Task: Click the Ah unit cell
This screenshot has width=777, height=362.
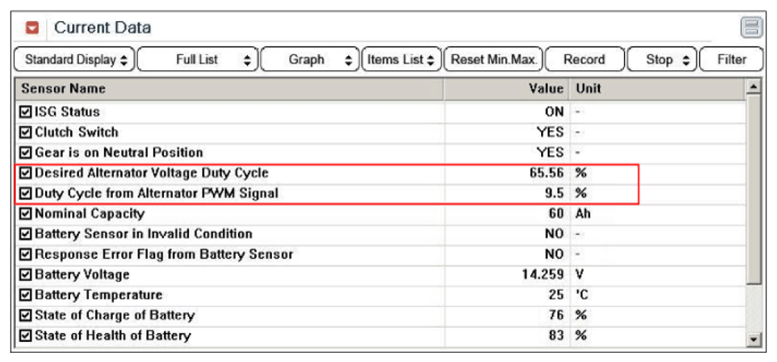Action: [583, 214]
